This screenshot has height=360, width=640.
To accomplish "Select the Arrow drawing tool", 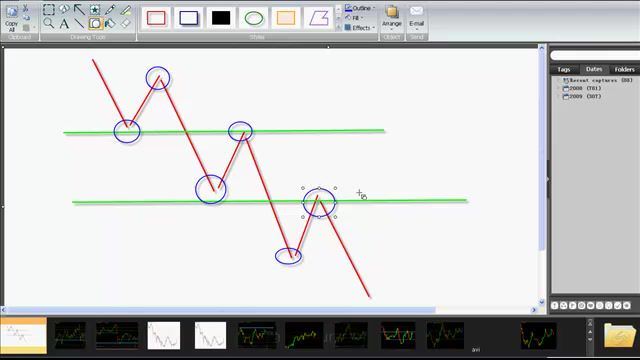I will (x=79, y=9).
